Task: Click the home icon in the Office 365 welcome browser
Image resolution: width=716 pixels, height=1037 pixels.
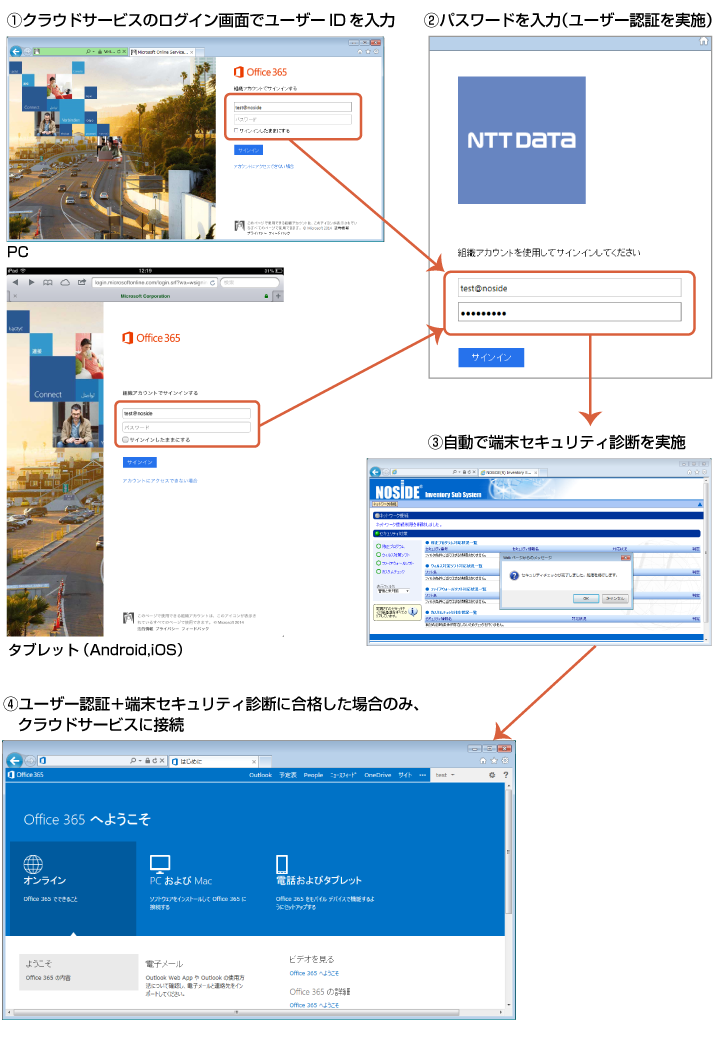Action: pos(483,761)
